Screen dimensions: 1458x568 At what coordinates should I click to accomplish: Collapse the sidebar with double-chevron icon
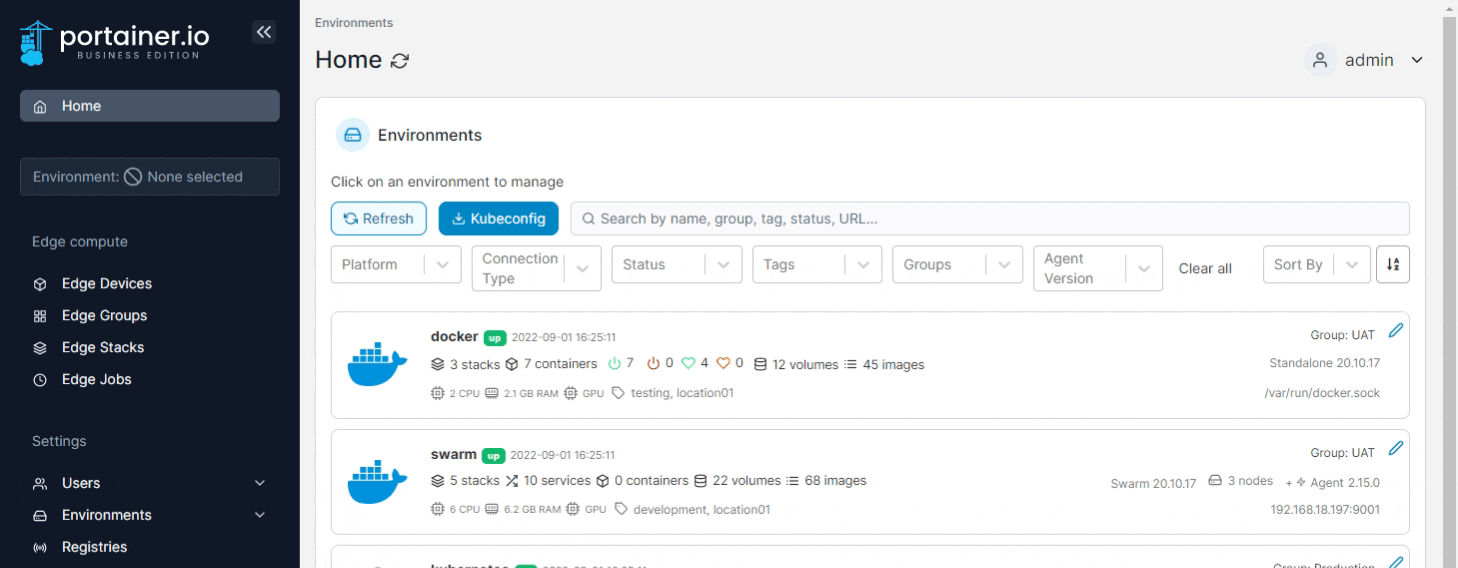(263, 32)
